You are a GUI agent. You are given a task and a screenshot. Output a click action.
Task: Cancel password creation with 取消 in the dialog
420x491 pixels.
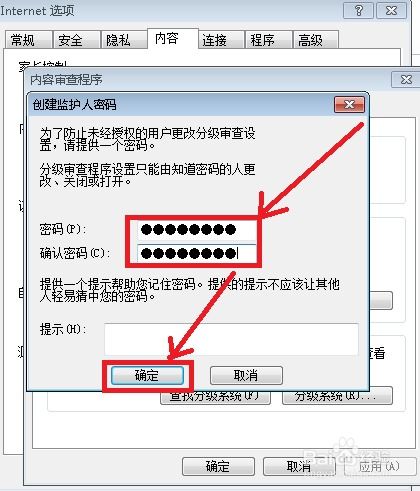point(246,376)
